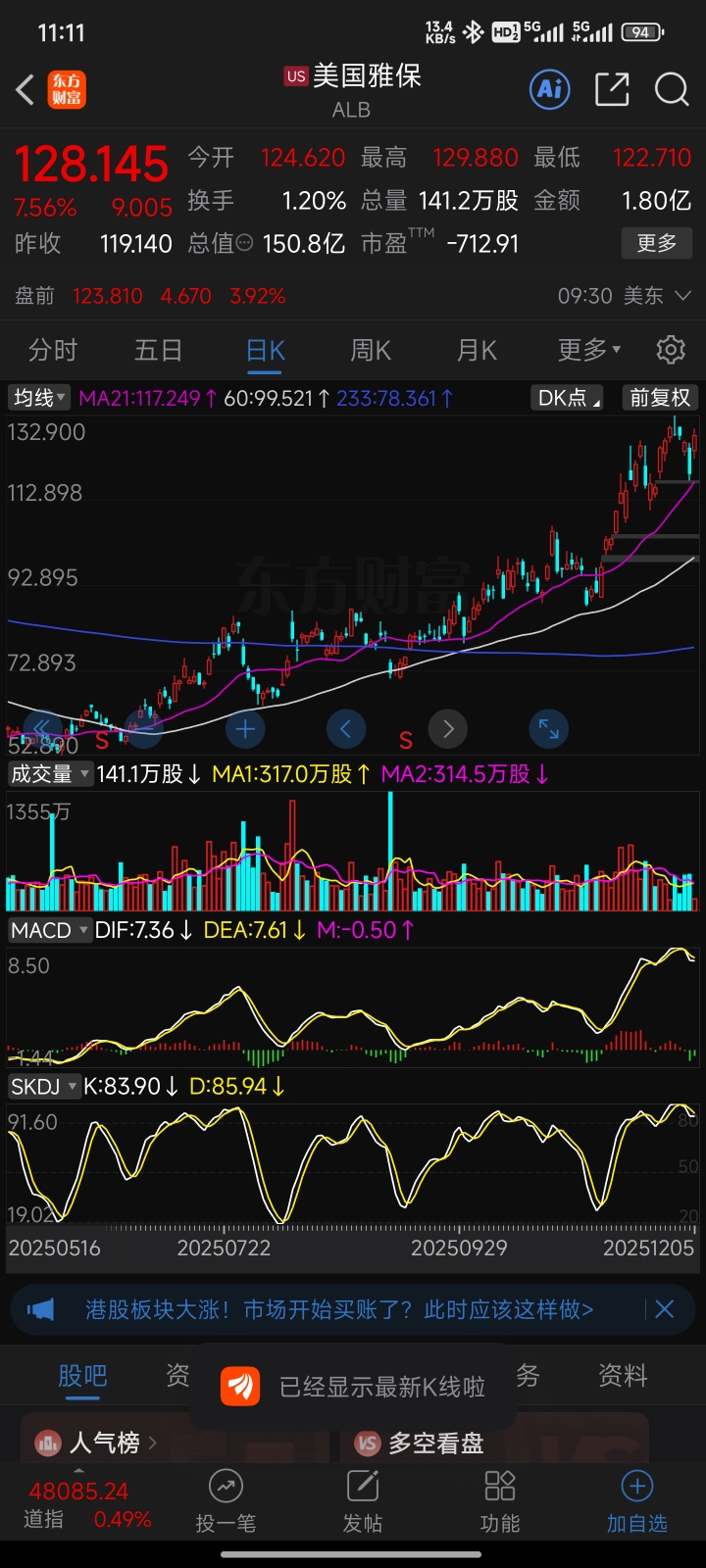Close the news banner with X

pos(664,1309)
